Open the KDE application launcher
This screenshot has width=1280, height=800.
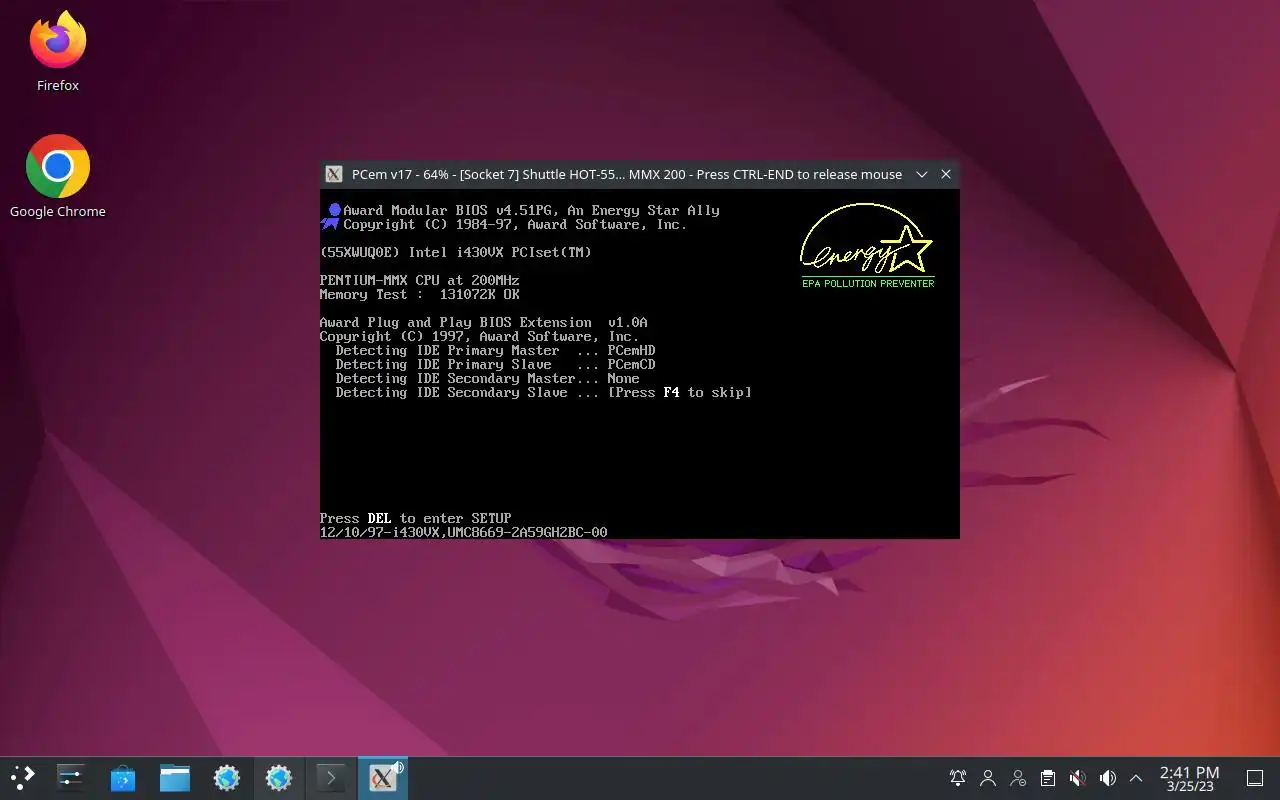pos(22,778)
